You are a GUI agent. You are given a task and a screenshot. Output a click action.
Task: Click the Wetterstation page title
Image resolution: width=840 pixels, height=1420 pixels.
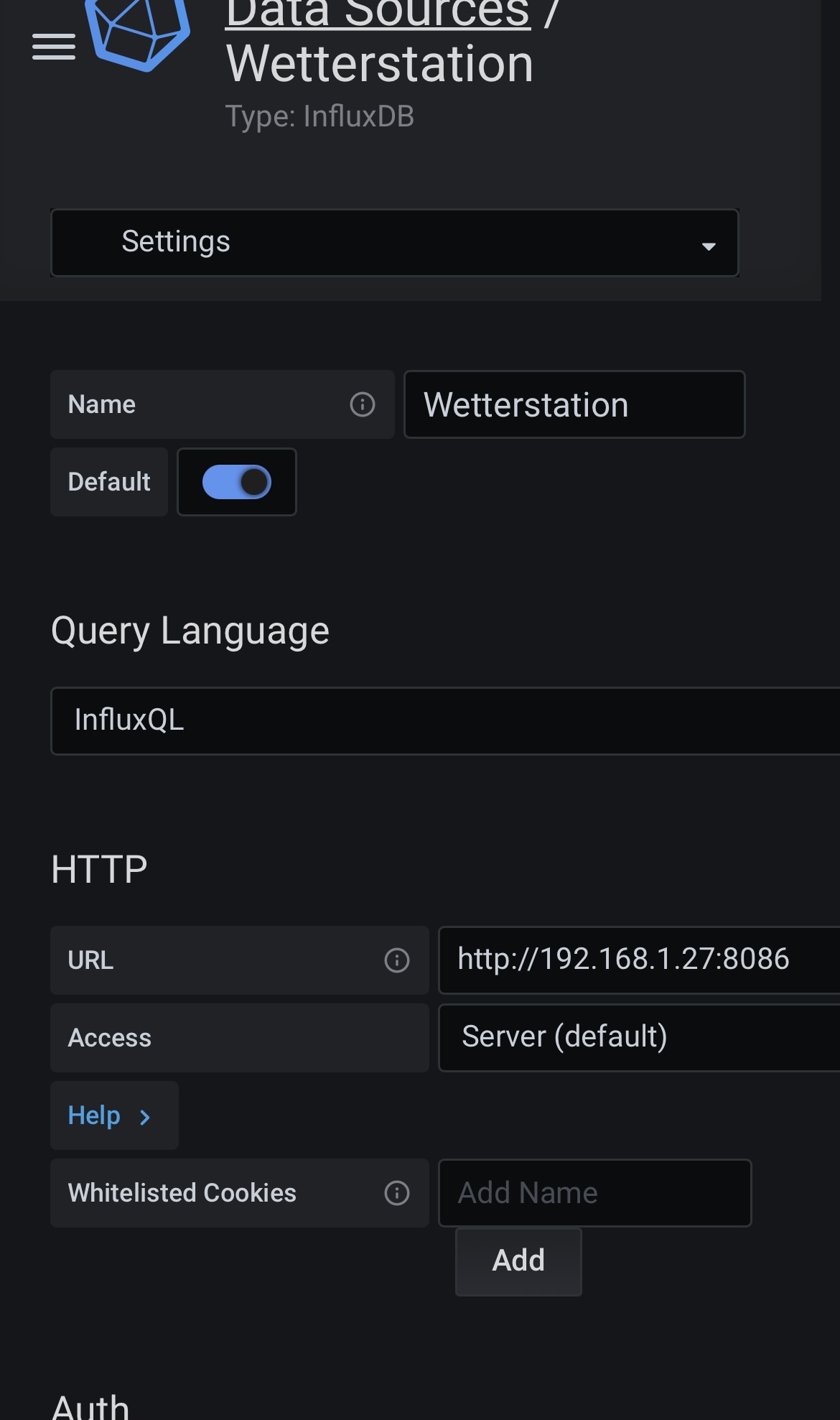tap(380, 64)
